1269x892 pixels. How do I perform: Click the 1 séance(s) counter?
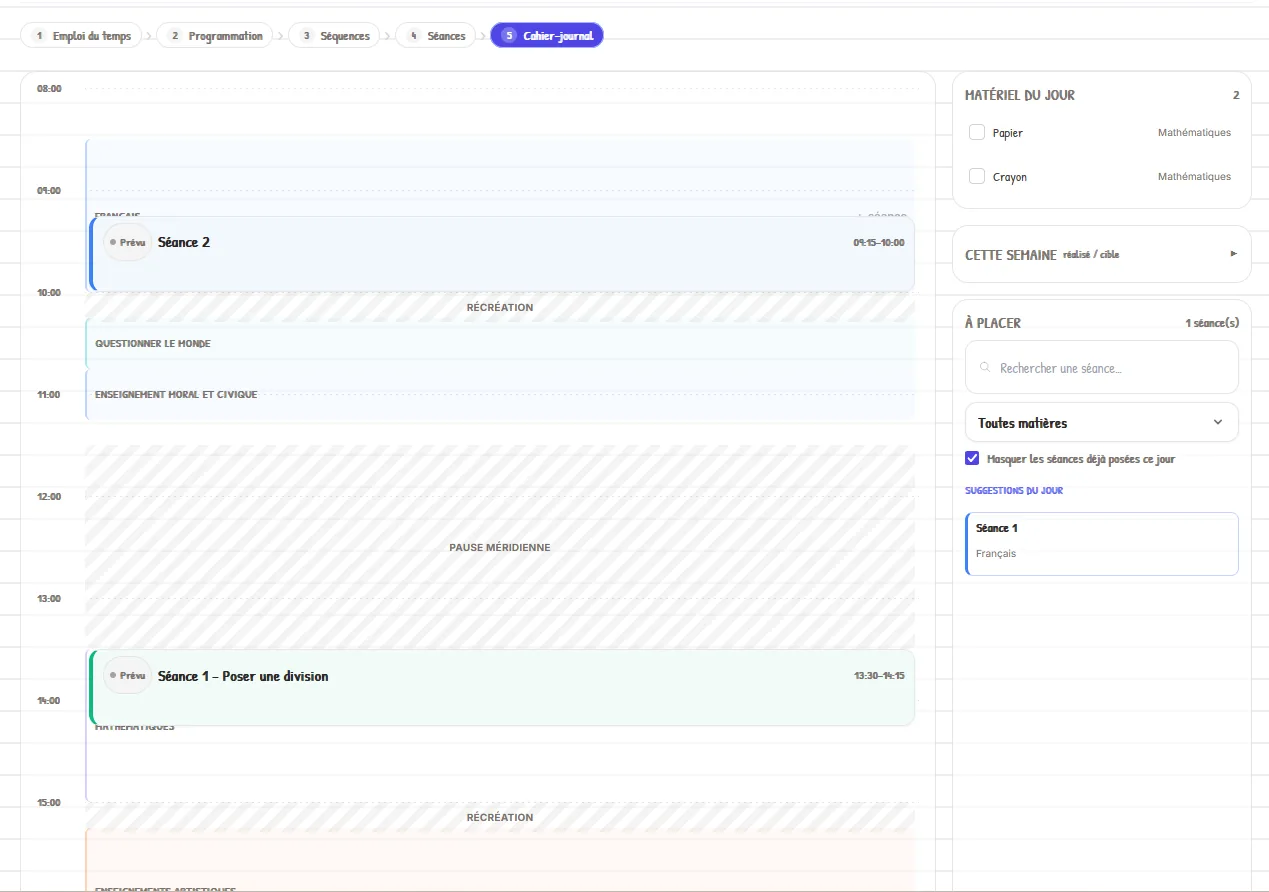(x=1212, y=323)
